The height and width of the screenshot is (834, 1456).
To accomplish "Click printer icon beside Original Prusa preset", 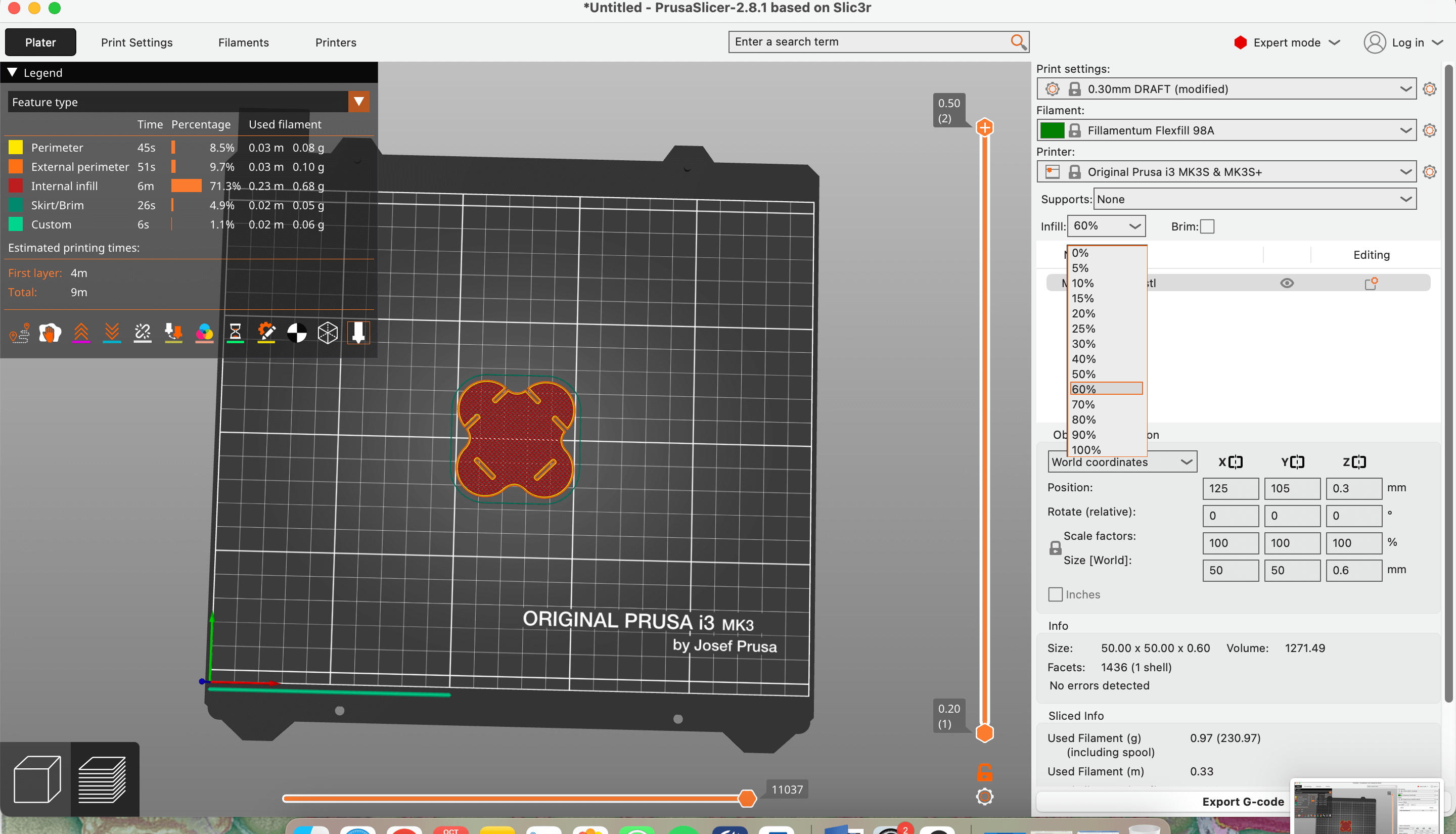I will pyautogui.click(x=1052, y=172).
